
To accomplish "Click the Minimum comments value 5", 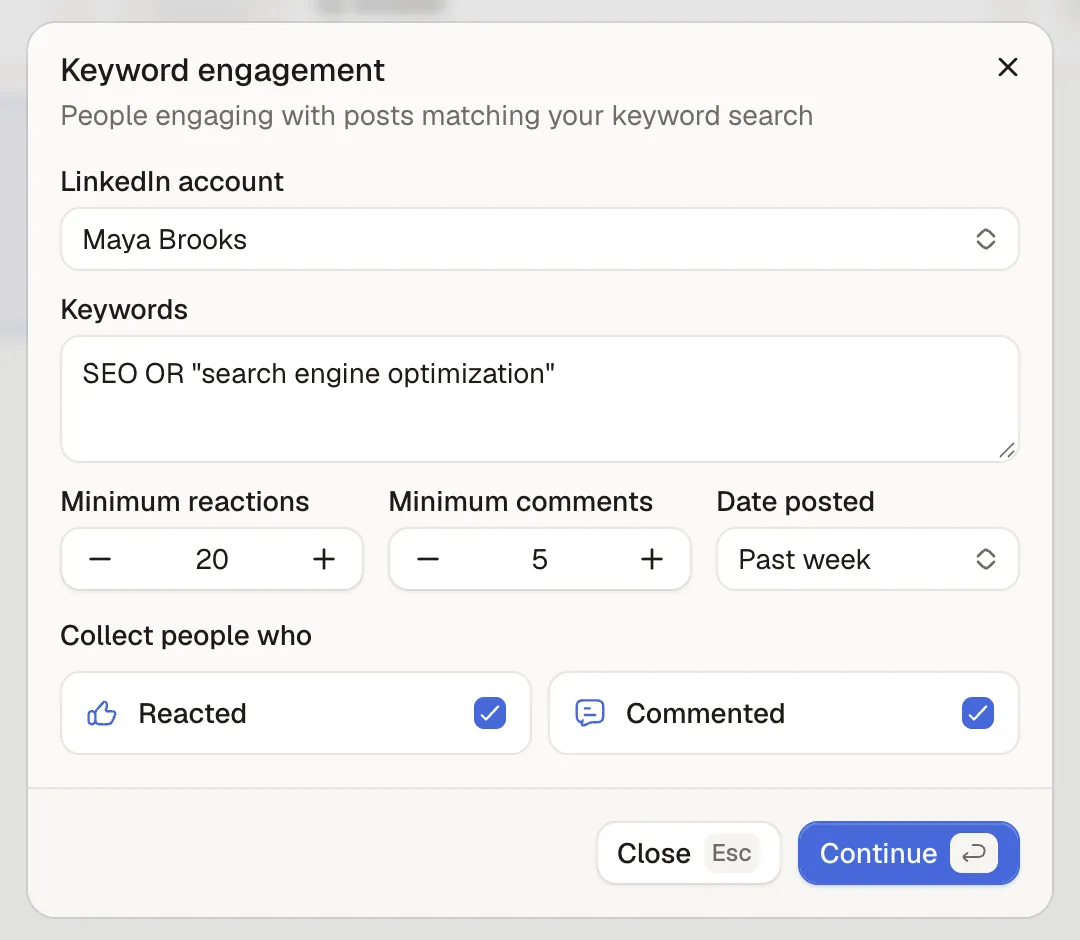I will [x=539, y=559].
